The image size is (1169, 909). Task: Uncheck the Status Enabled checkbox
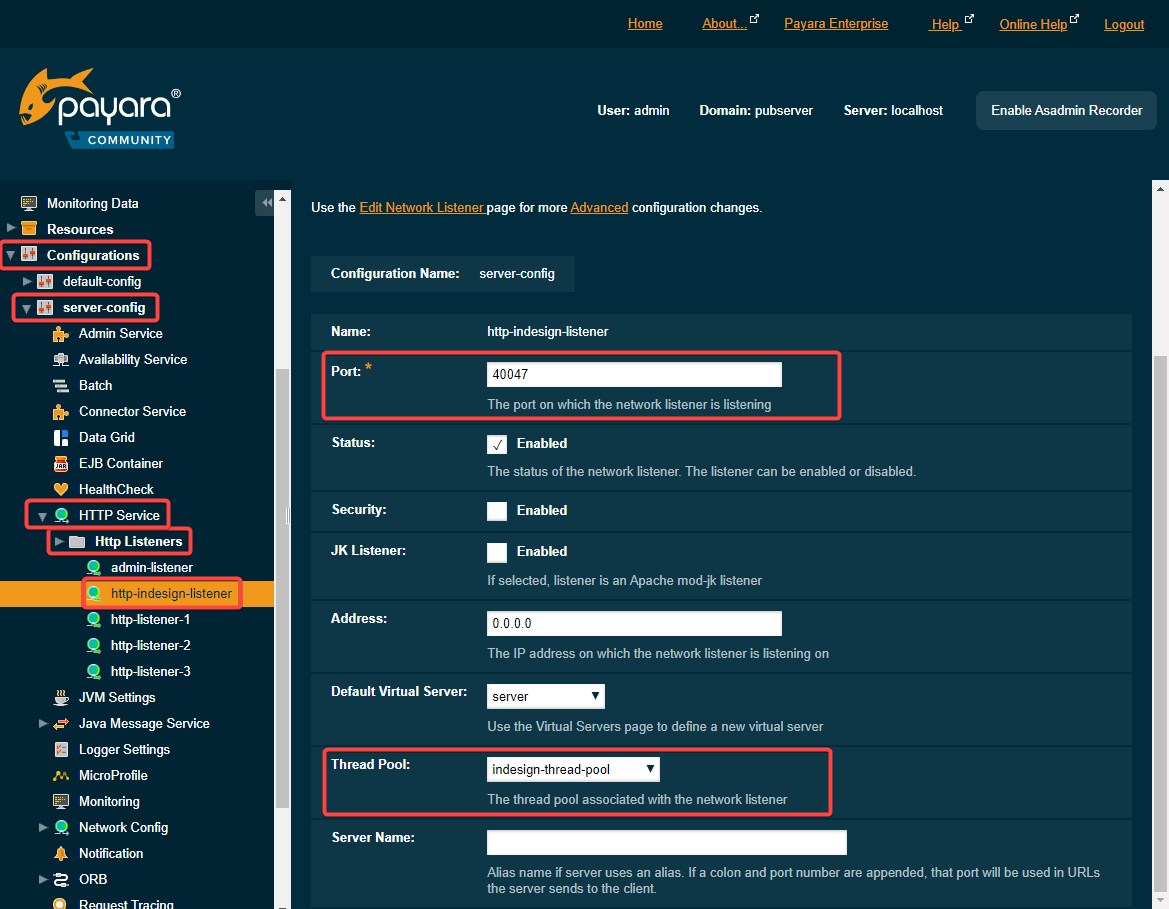click(497, 444)
